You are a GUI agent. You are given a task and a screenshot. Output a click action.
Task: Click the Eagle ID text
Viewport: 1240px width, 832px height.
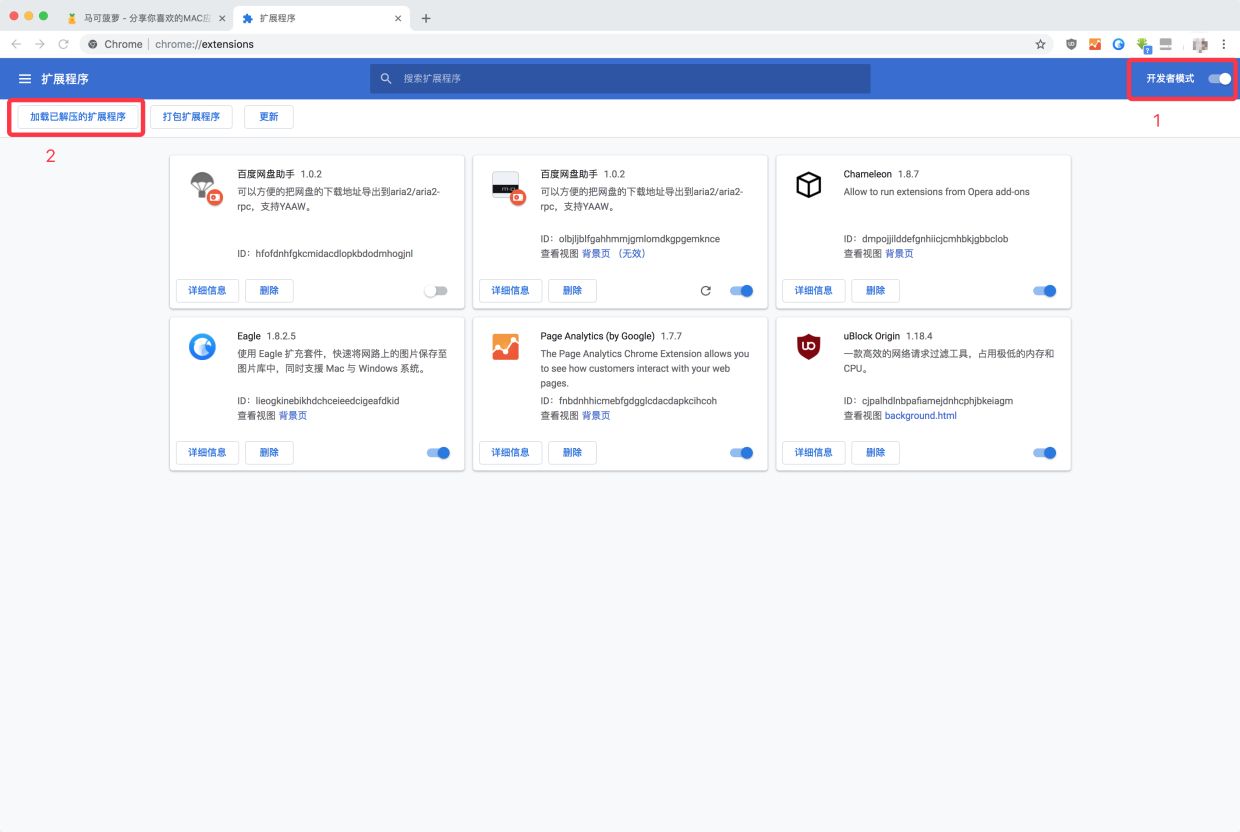click(318, 401)
